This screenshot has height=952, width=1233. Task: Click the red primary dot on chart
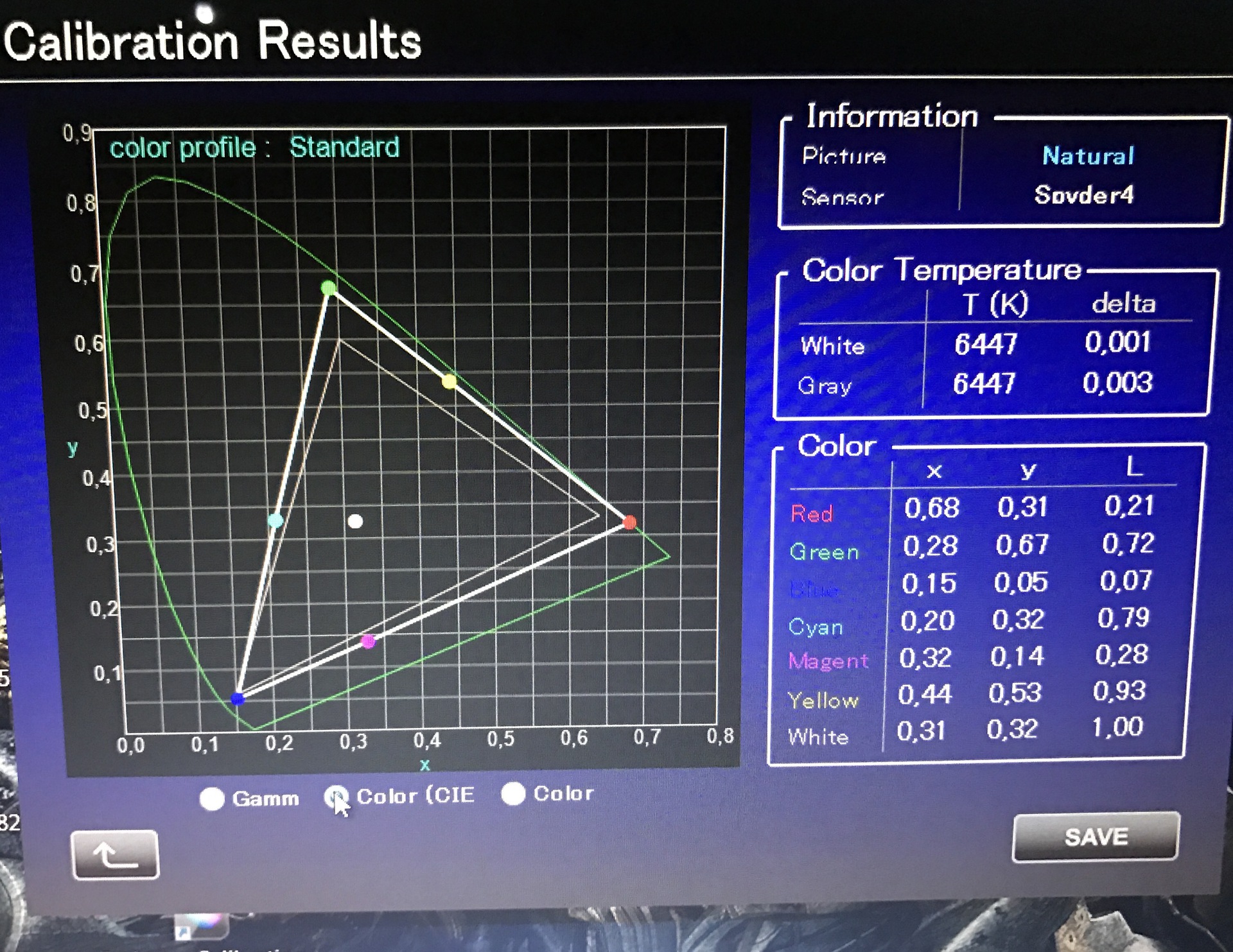pyautogui.click(x=629, y=523)
